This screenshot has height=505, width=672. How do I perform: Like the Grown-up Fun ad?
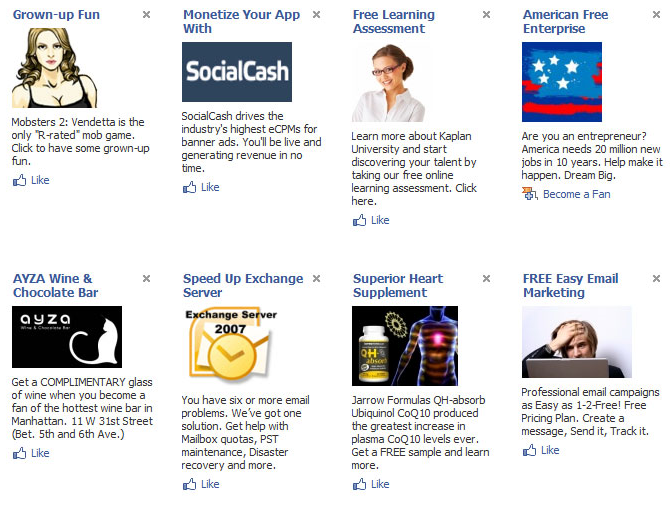pyautogui.click(x=31, y=180)
